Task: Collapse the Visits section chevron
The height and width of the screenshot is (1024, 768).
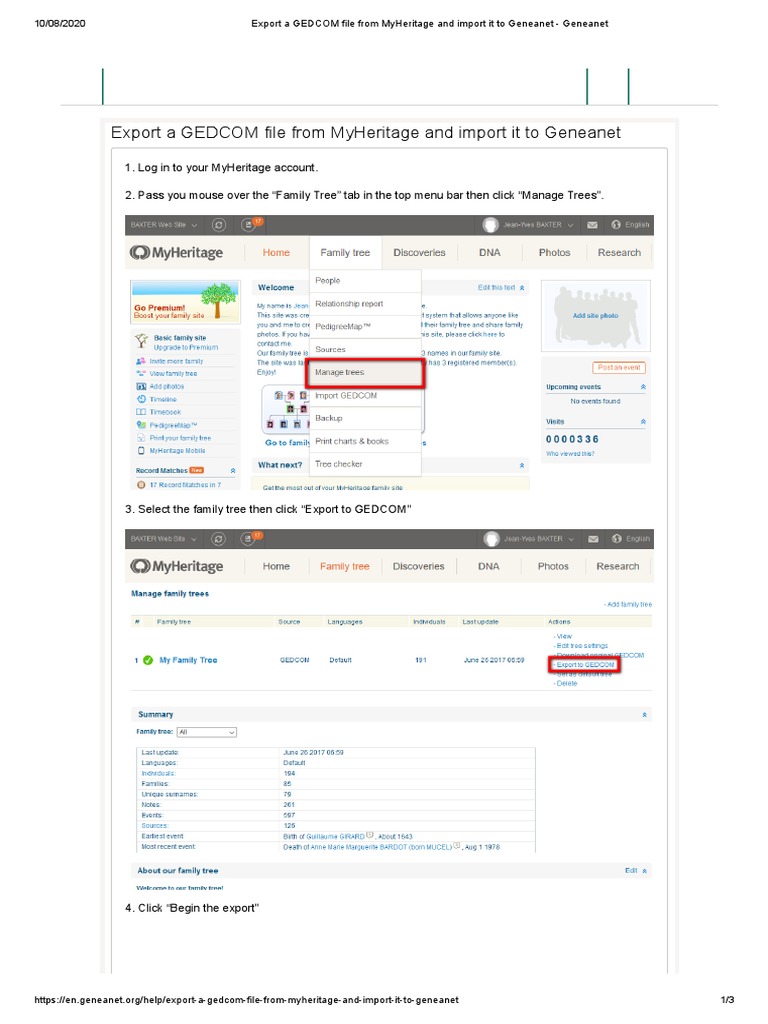Action: [643, 422]
